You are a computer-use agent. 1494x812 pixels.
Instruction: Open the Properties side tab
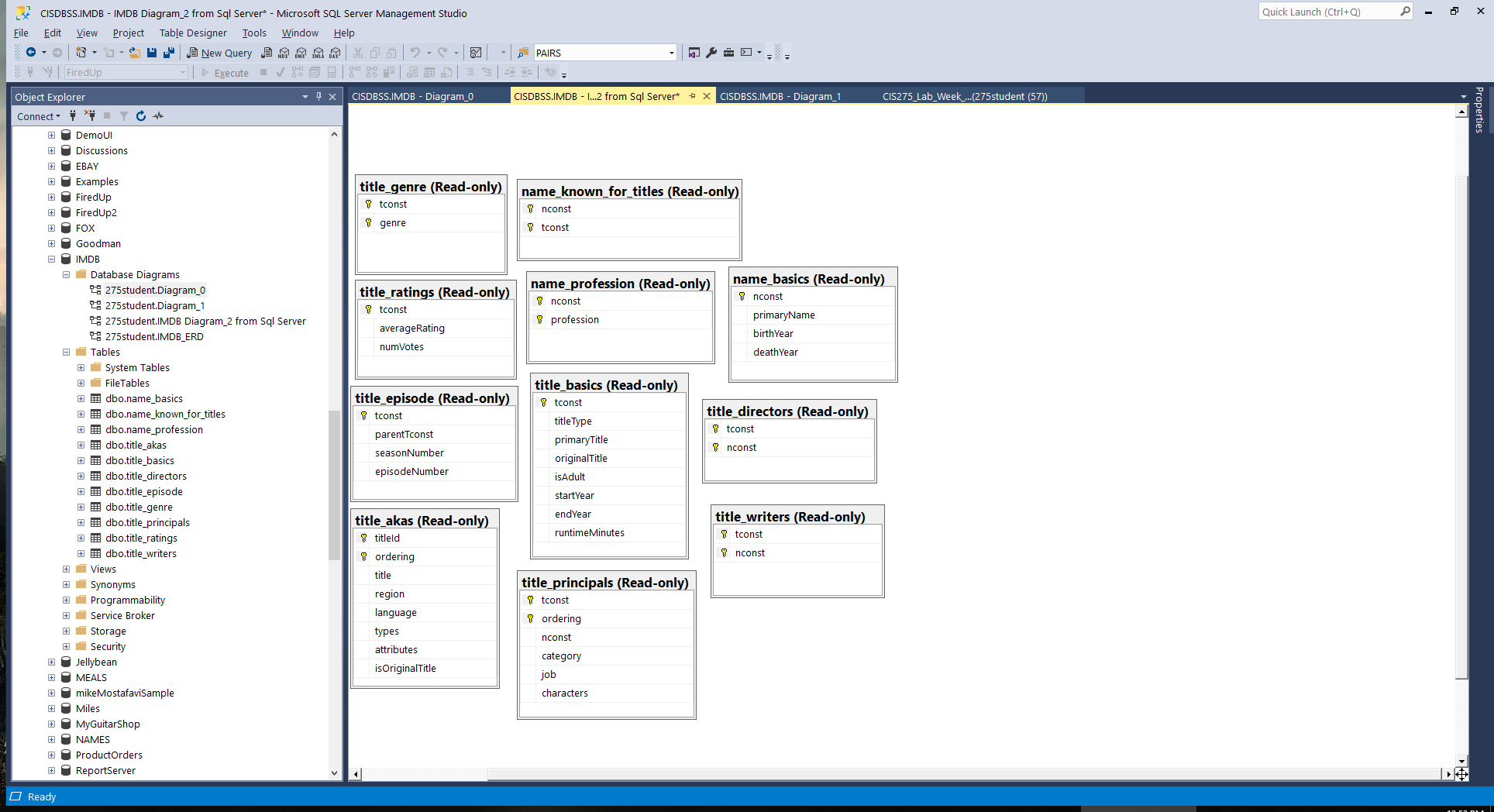pyautogui.click(x=1479, y=110)
